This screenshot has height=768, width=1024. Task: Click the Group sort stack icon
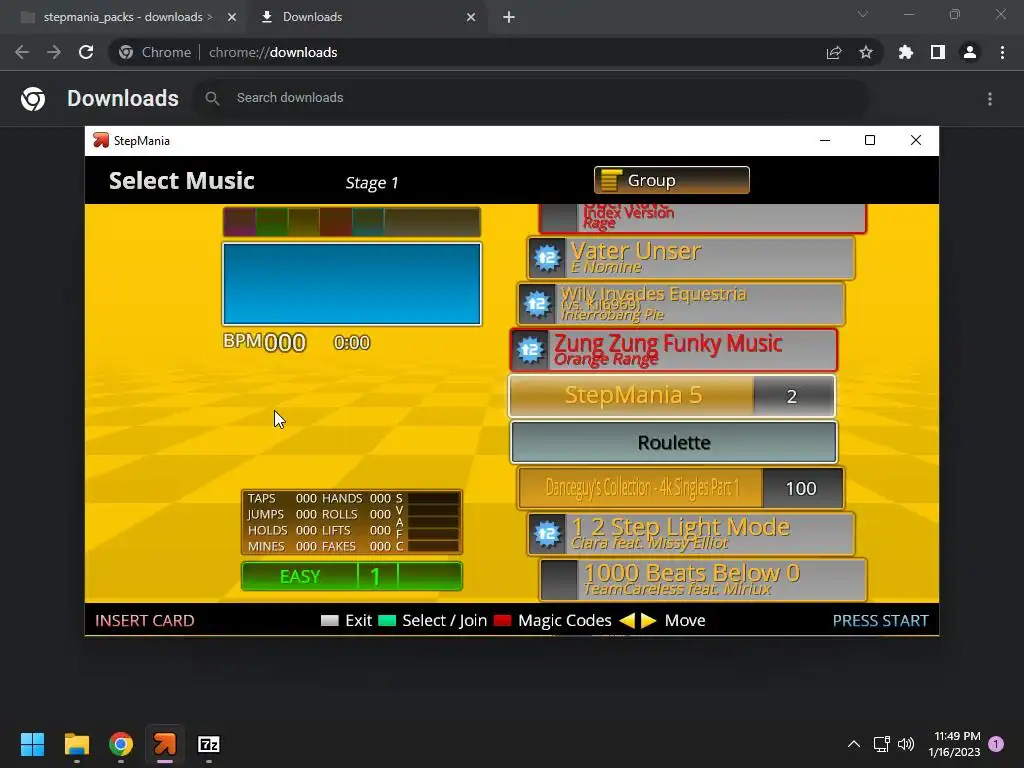click(x=611, y=180)
